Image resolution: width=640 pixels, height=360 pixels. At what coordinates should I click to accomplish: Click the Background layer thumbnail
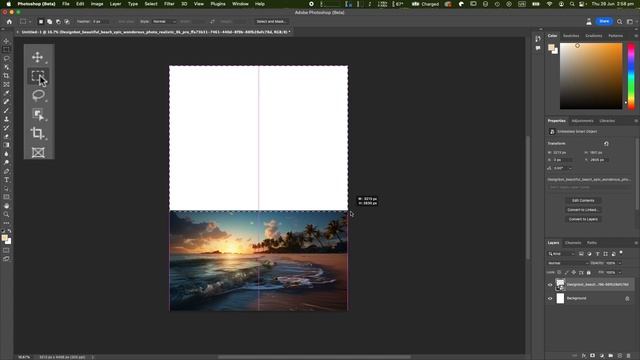[x=560, y=298]
